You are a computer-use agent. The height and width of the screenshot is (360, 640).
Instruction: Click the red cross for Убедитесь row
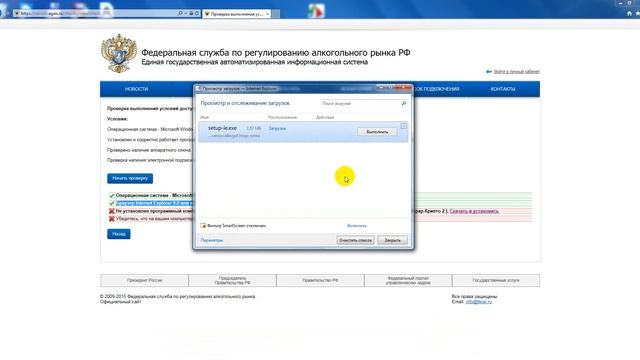point(111,219)
